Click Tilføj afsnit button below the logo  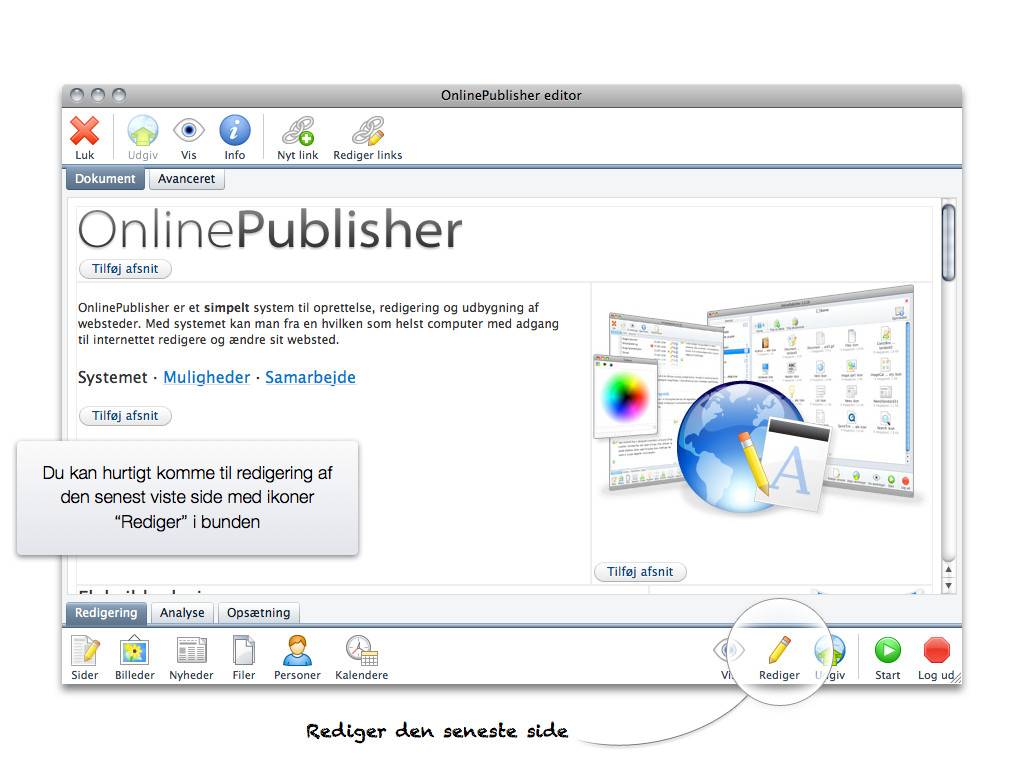[x=125, y=269]
